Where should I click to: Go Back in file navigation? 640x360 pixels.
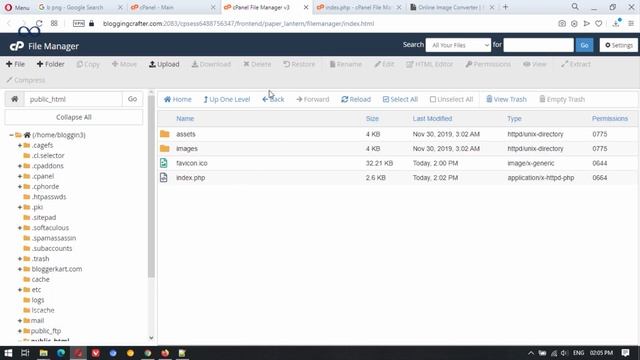click(273, 99)
